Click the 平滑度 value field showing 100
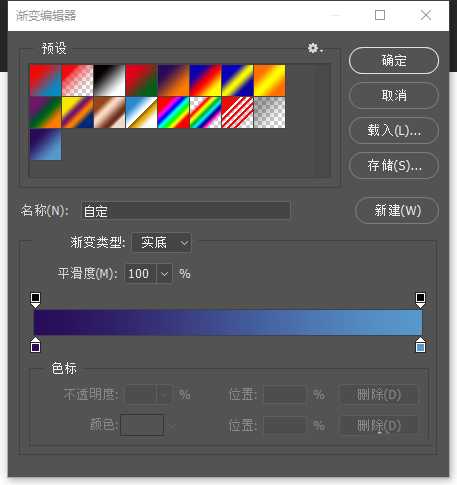 click(140, 274)
